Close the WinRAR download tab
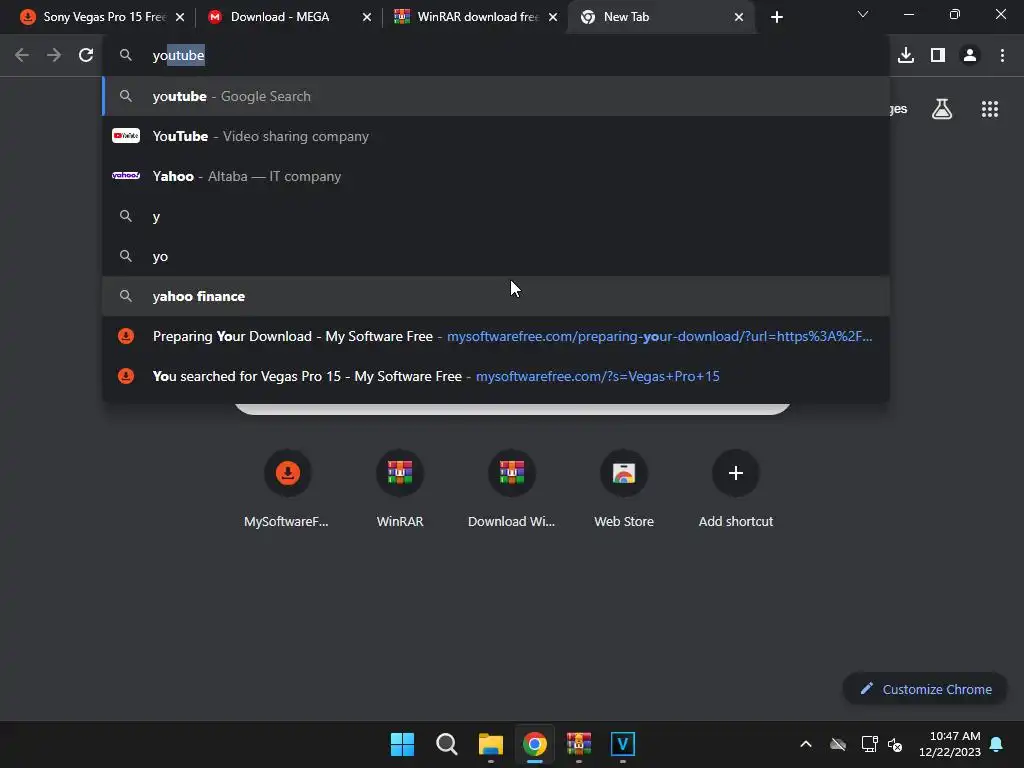The height and width of the screenshot is (768, 1024). click(x=553, y=17)
